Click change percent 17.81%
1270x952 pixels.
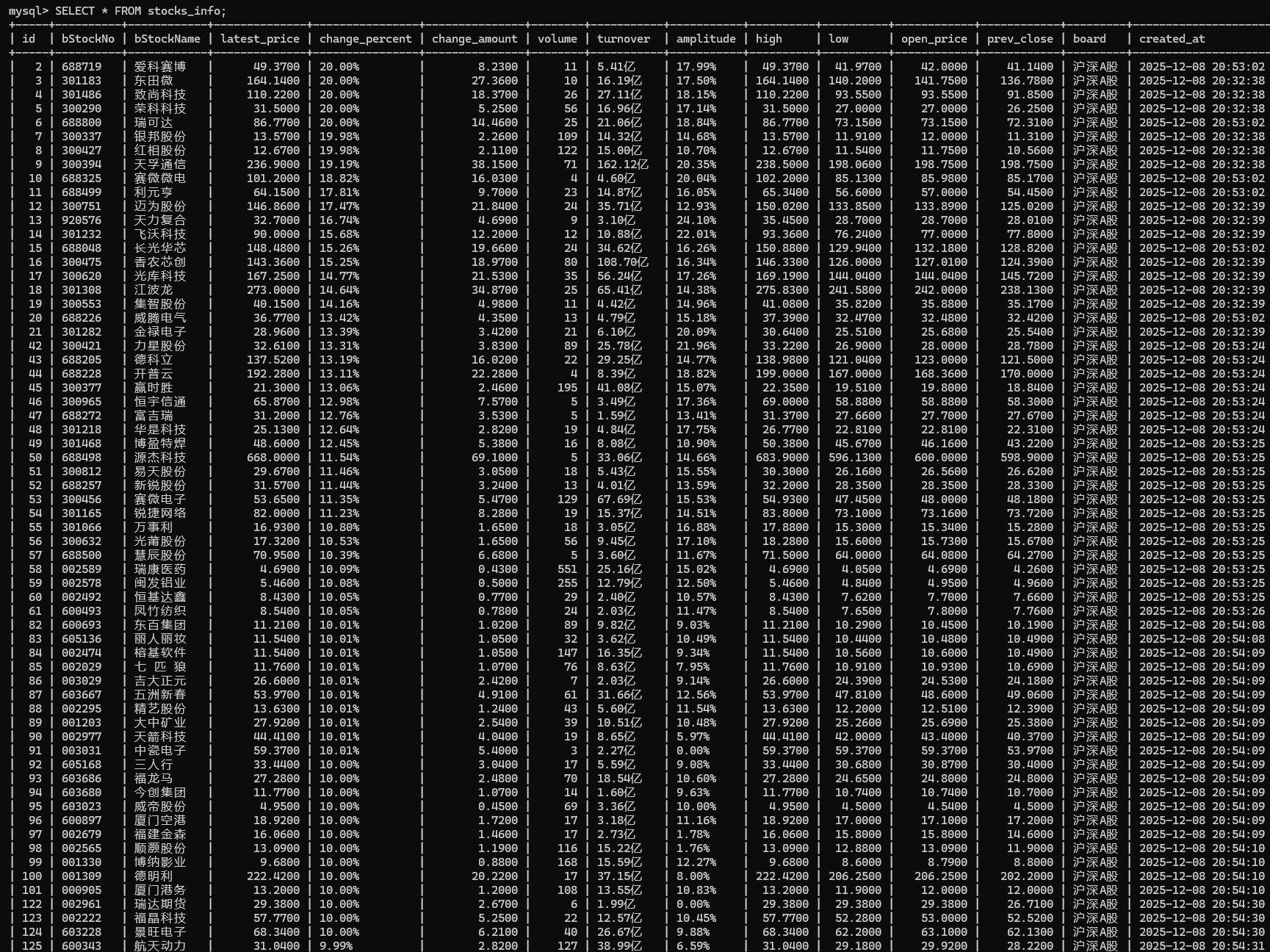coord(339,192)
